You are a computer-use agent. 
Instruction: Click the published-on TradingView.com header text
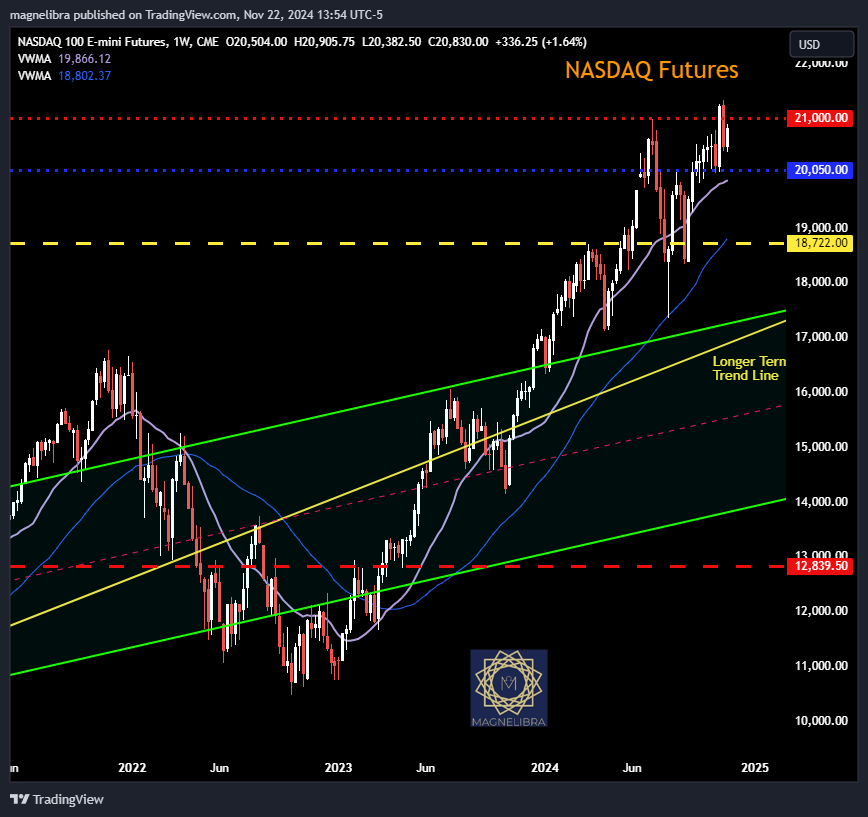pos(196,15)
